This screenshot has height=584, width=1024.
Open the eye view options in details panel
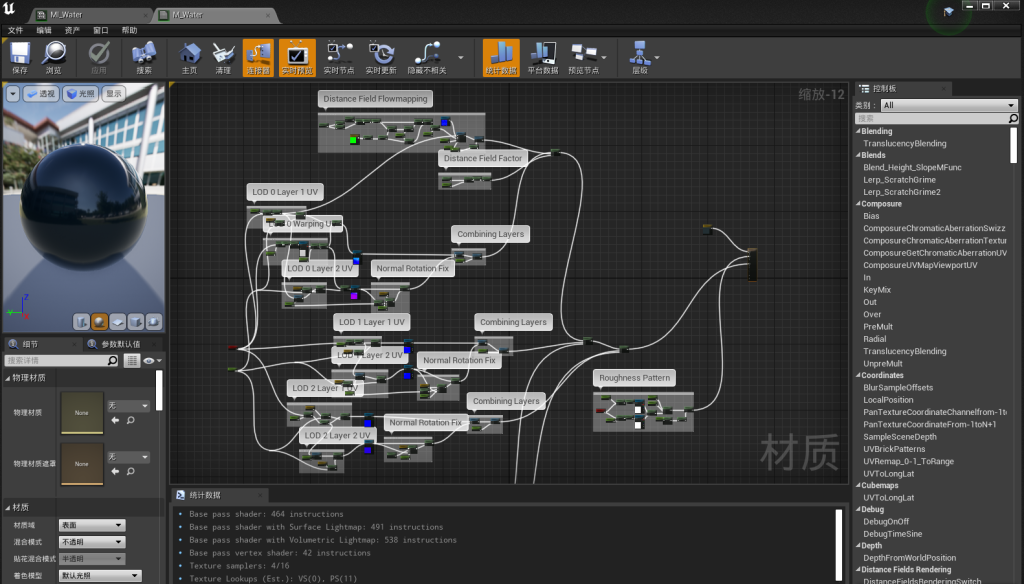[152, 361]
